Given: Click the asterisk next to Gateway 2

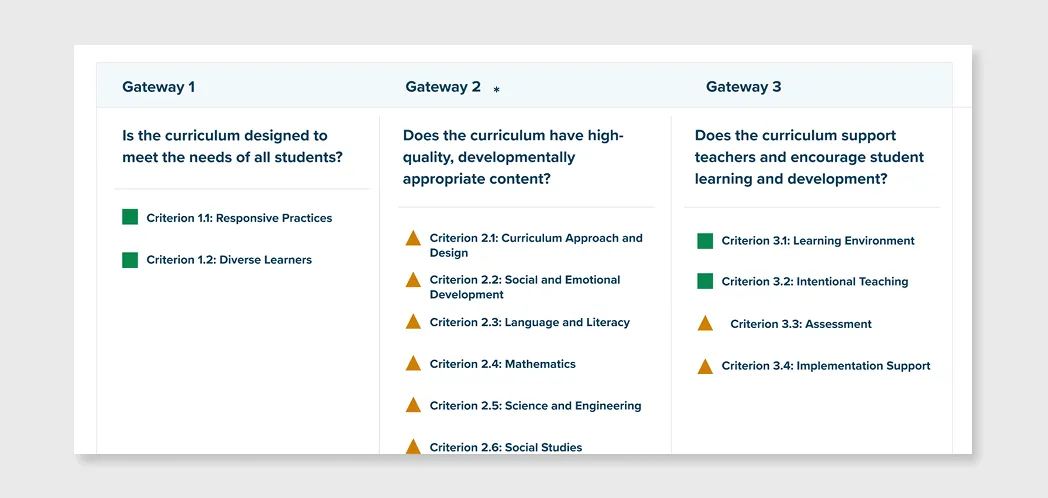Looking at the screenshot, I should (497, 90).
